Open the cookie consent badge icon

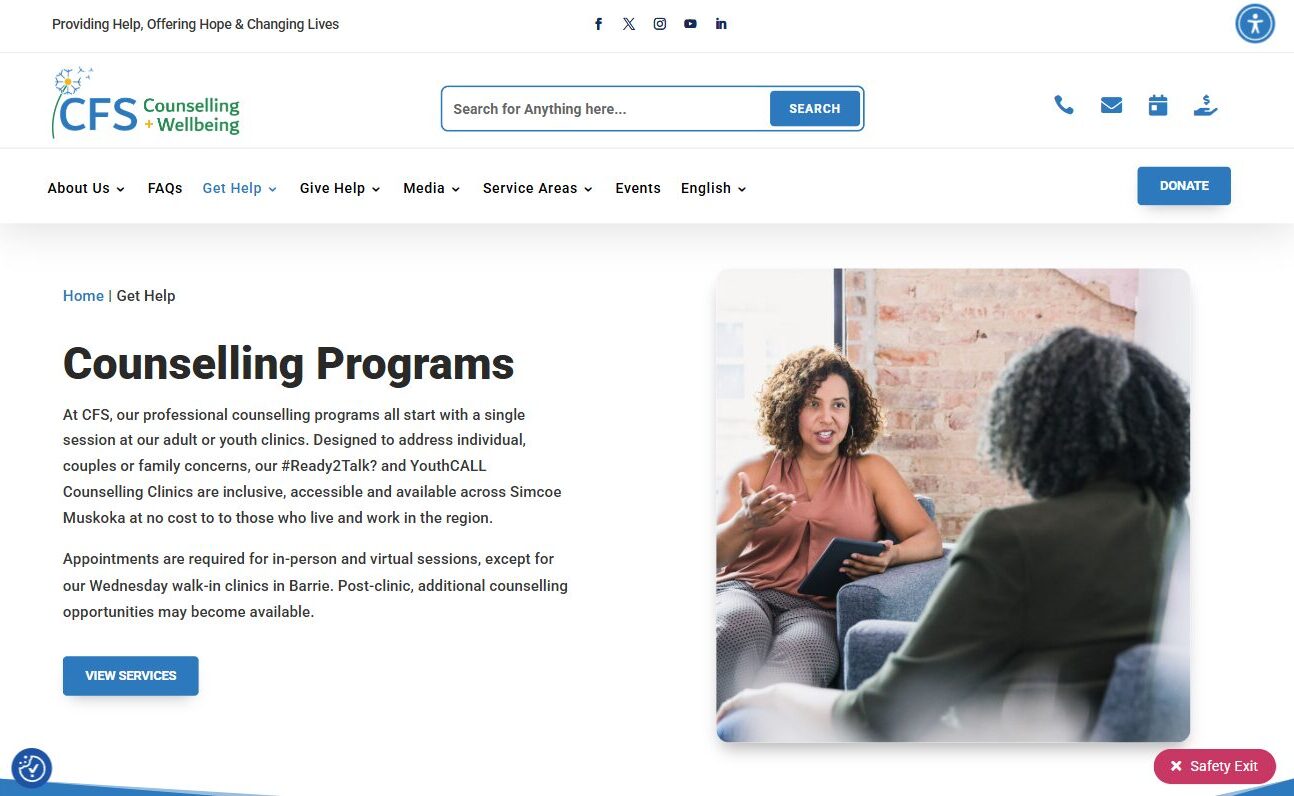tap(32, 768)
